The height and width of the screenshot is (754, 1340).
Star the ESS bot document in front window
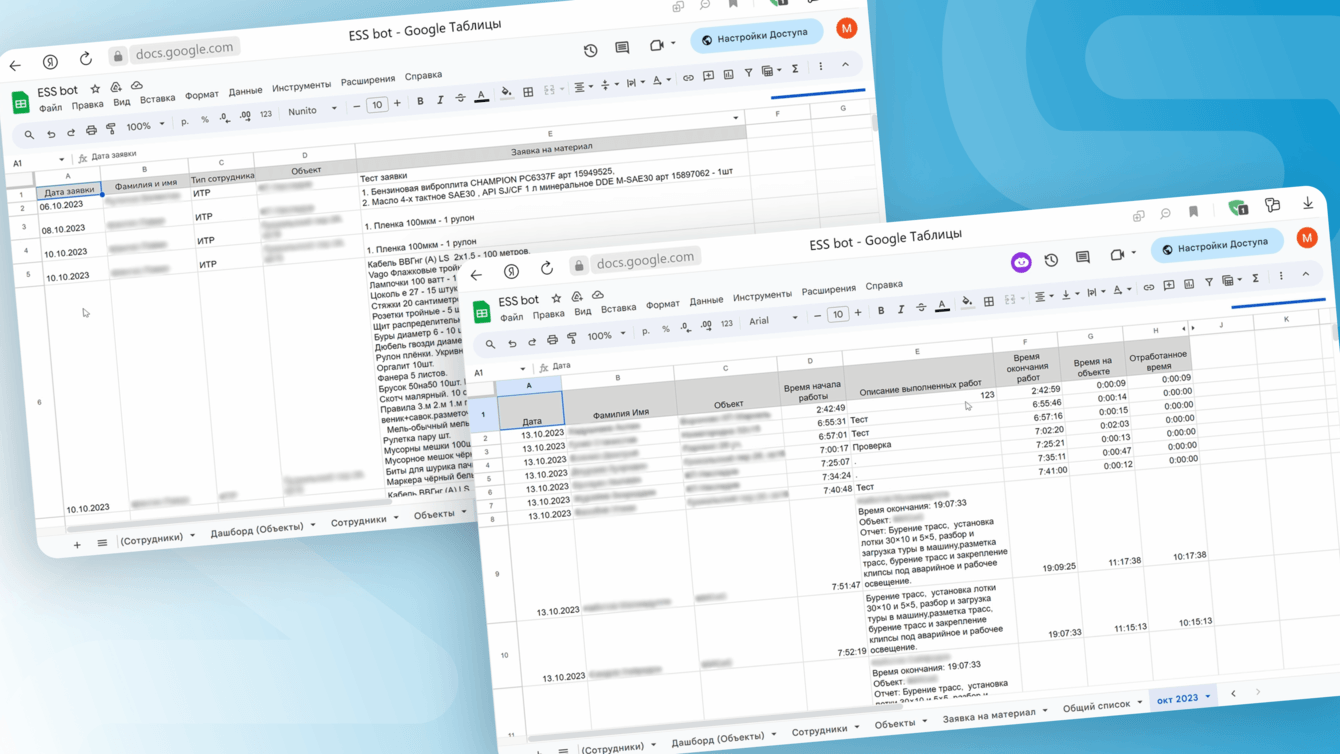click(557, 298)
